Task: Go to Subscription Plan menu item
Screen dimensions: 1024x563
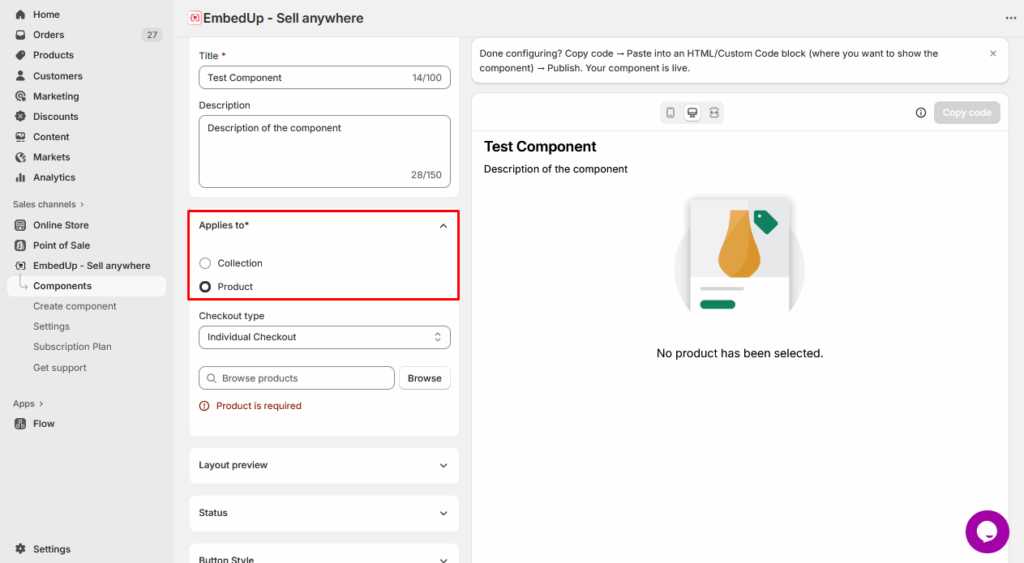Action: [x=72, y=347]
